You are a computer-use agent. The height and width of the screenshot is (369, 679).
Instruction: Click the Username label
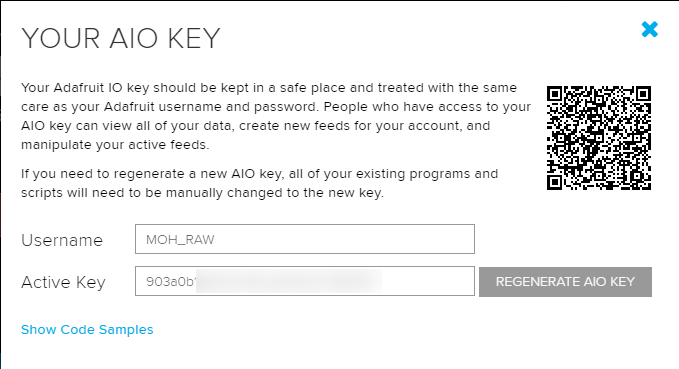click(62, 240)
